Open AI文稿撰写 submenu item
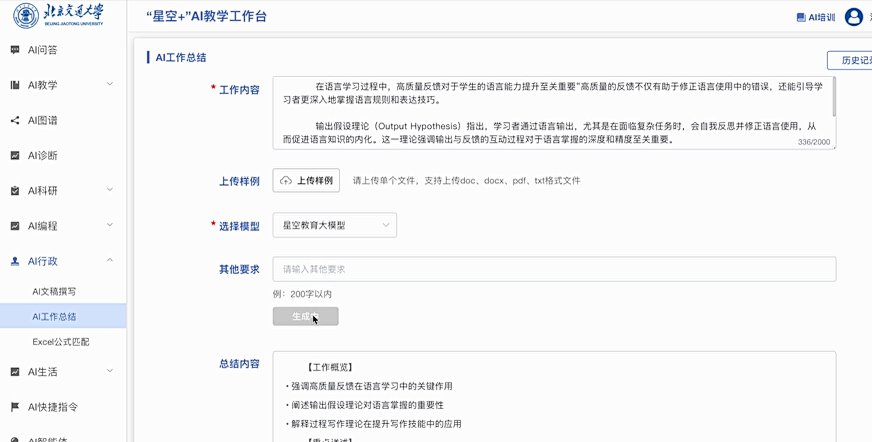 tap(54, 291)
